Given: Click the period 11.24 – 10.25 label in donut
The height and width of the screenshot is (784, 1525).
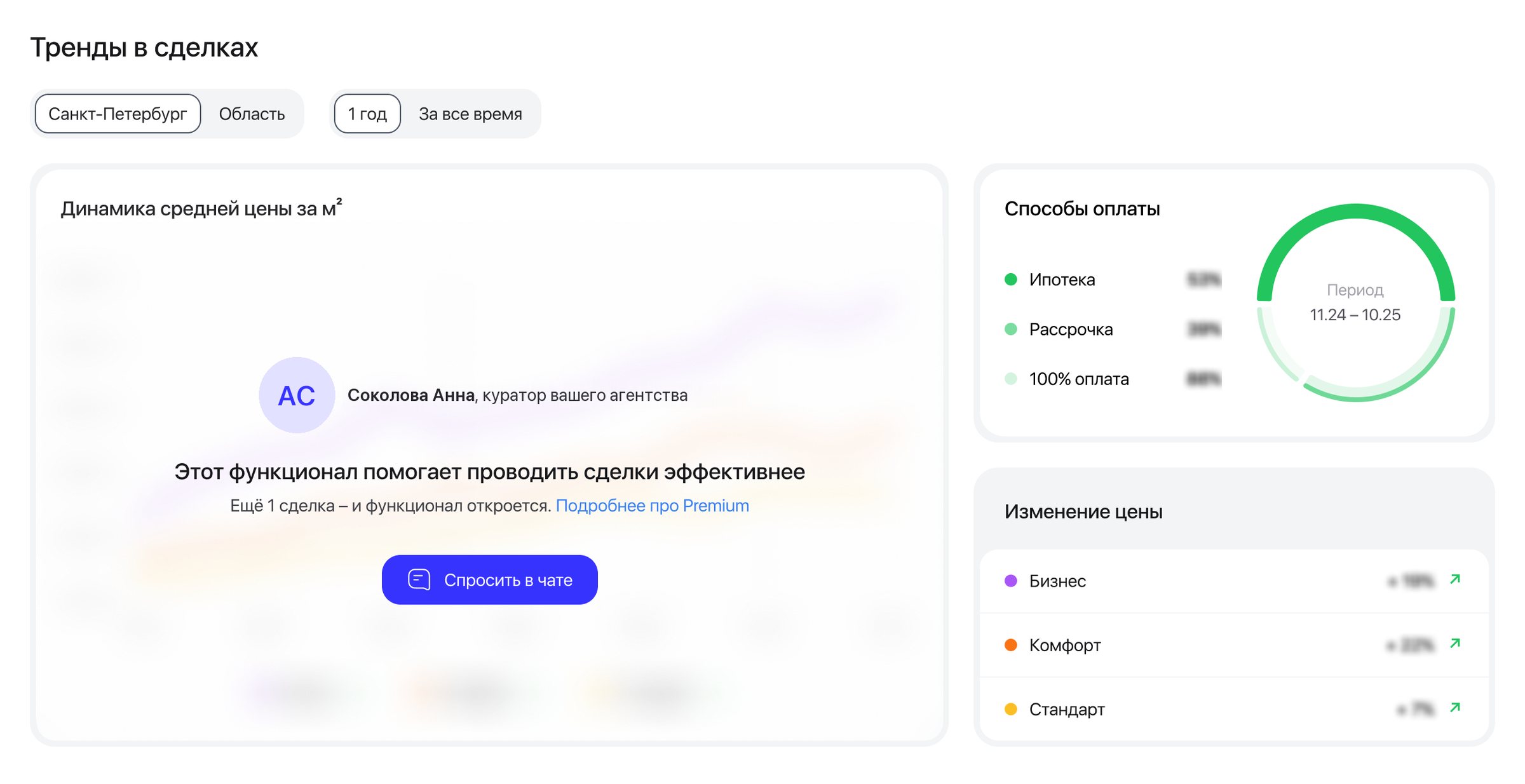Looking at the screenshot, I should [x=1355, y=315].
